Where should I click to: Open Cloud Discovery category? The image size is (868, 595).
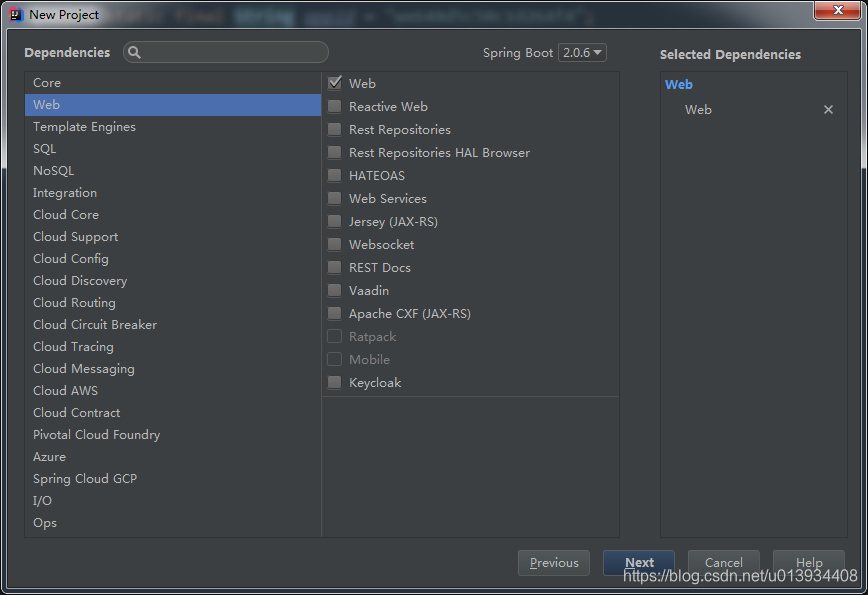tap(173, 281)
